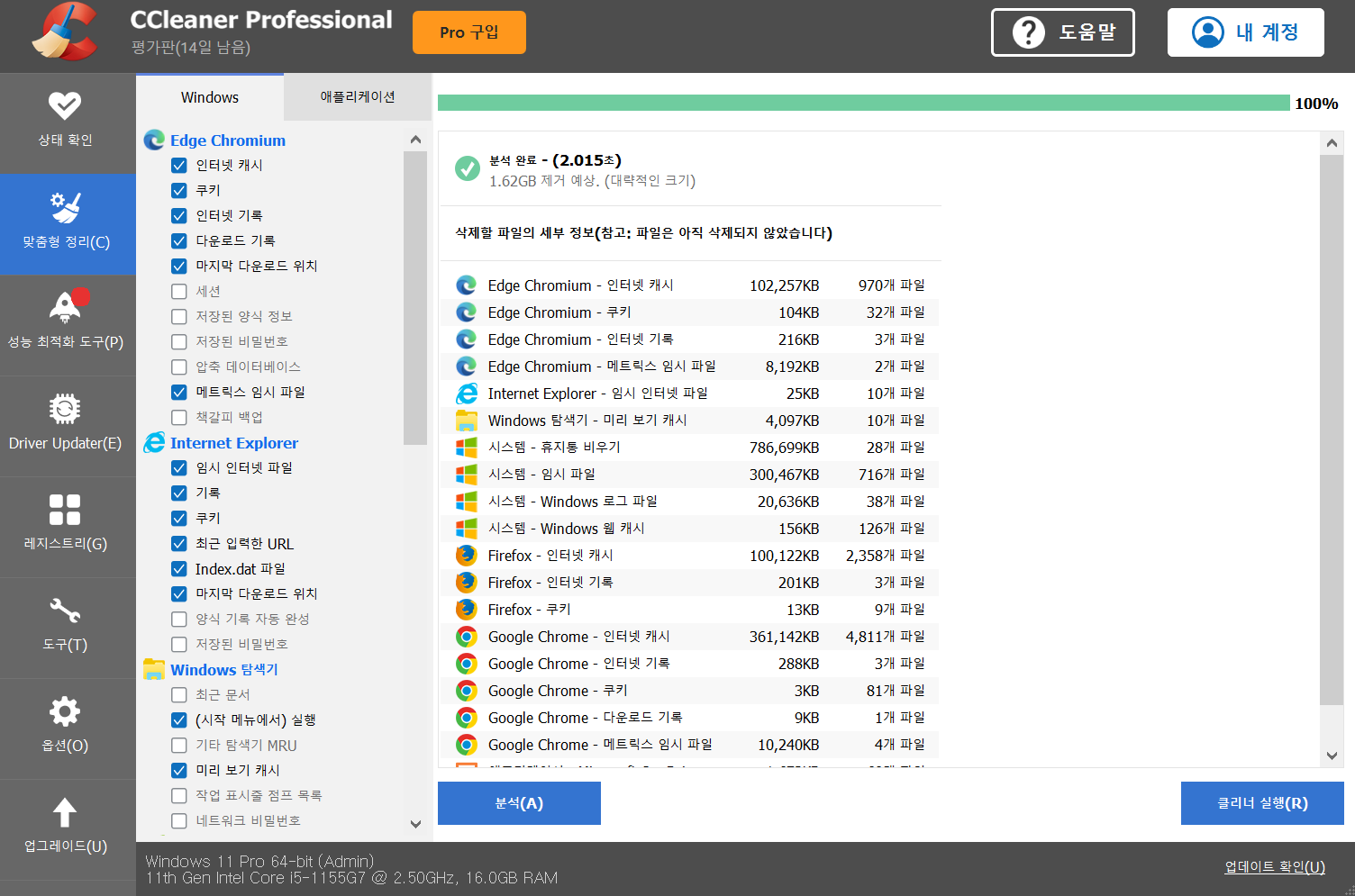This screenshot has width=1355, height=896.
Task: Collapse the Internet Explorer section header
Action: (234, 443)
